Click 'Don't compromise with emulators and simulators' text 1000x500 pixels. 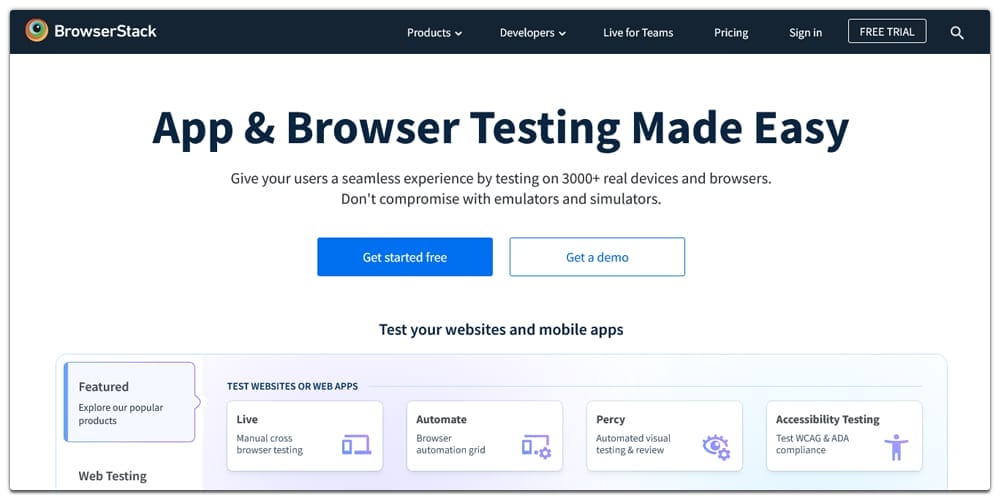(501, 199)
